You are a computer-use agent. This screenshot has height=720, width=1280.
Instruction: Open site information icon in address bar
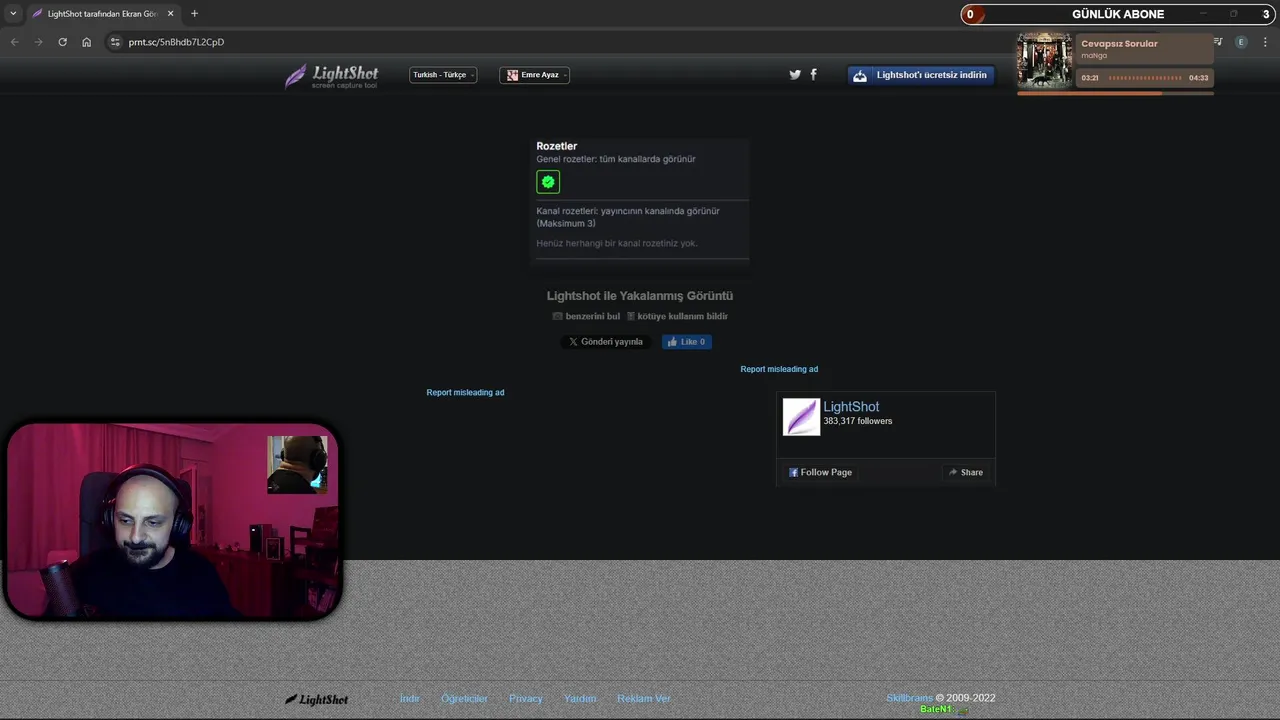click(x=115, y=42)
